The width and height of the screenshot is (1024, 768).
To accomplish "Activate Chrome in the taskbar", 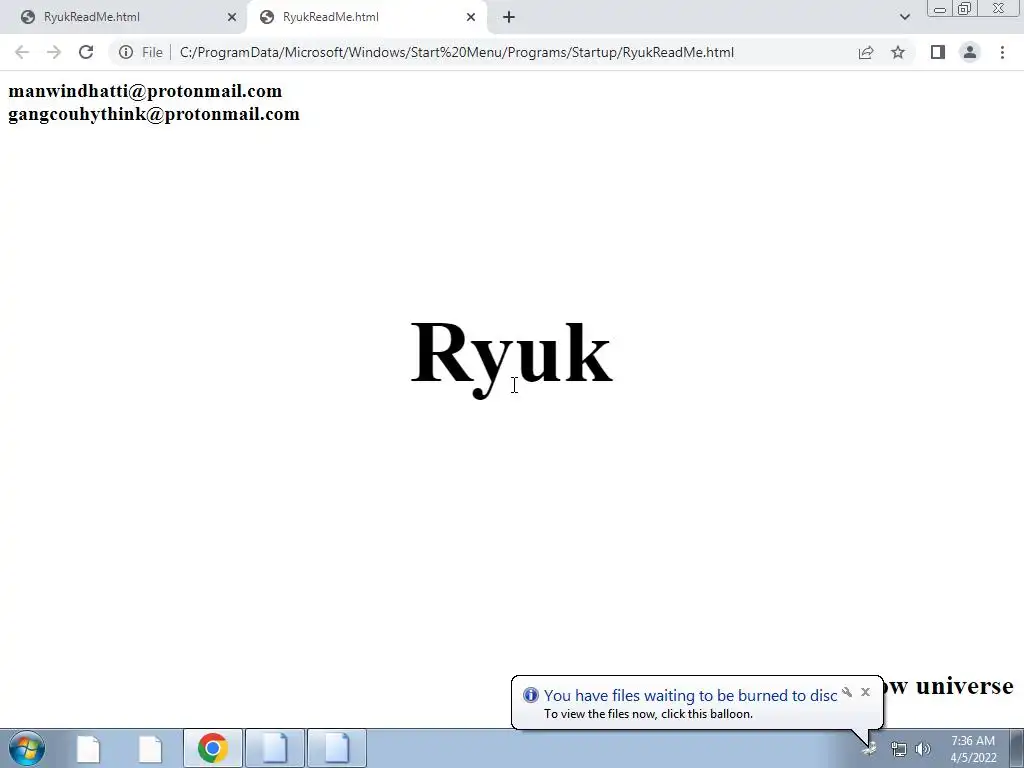I will click(212, 748).
